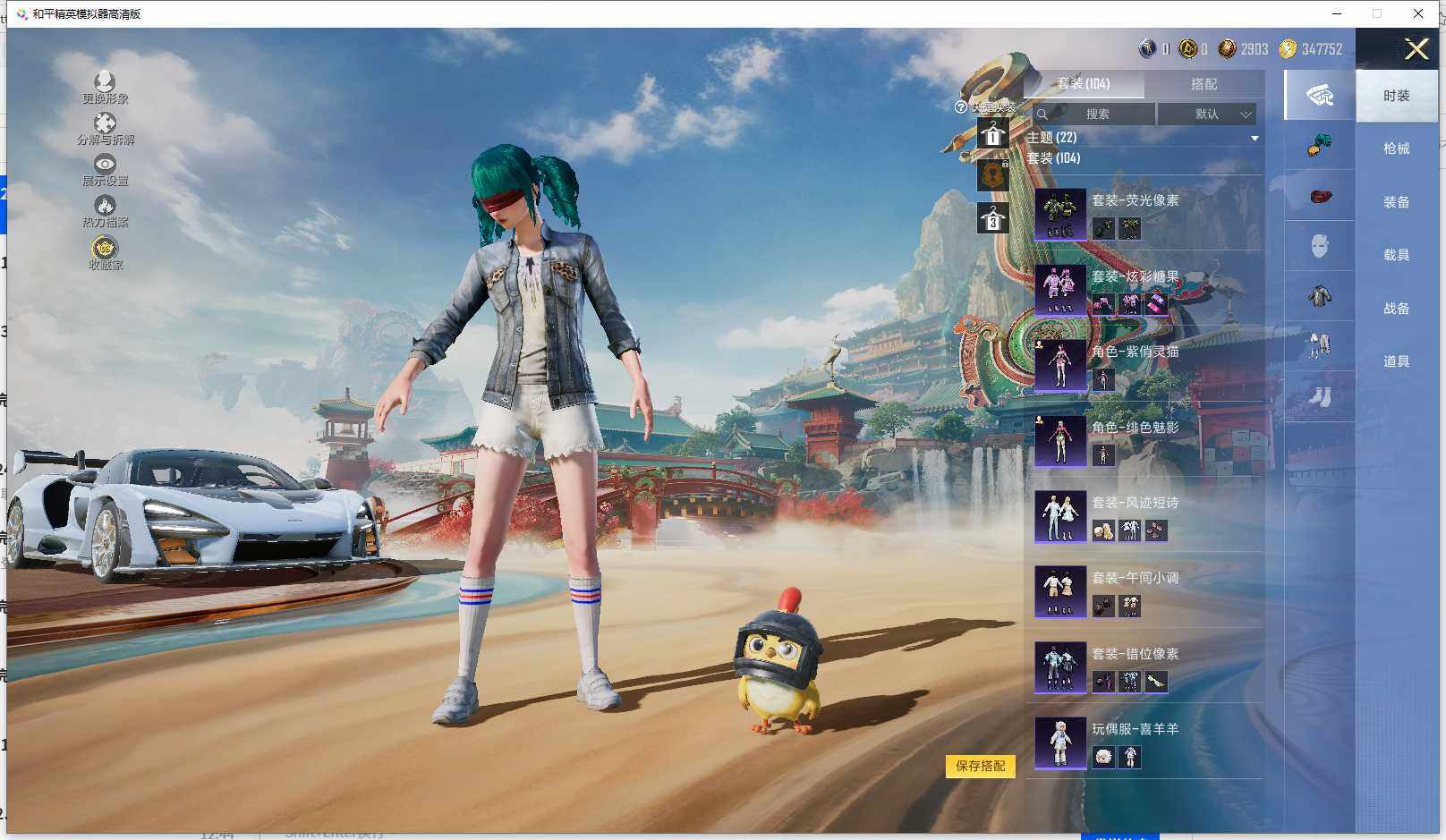
Task: Pick the piece icon under 角色-紫俏灵猫
Action: [x=1103, y=379]
